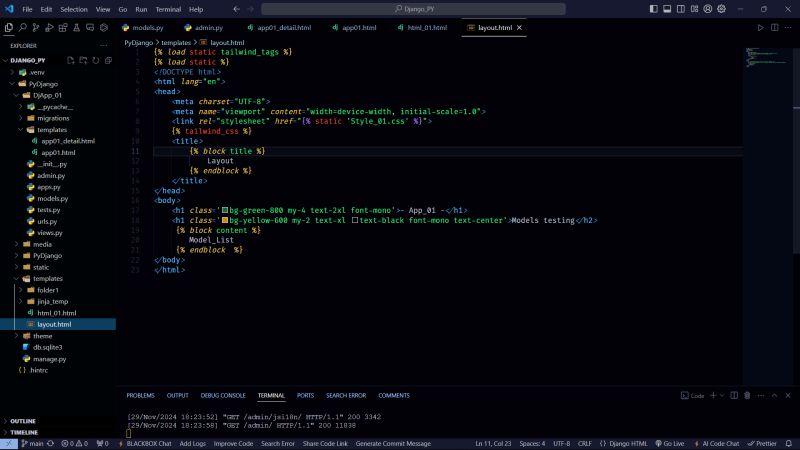Refresh the Explorer file tree
800x450 pixels.
tap(96, 60)
